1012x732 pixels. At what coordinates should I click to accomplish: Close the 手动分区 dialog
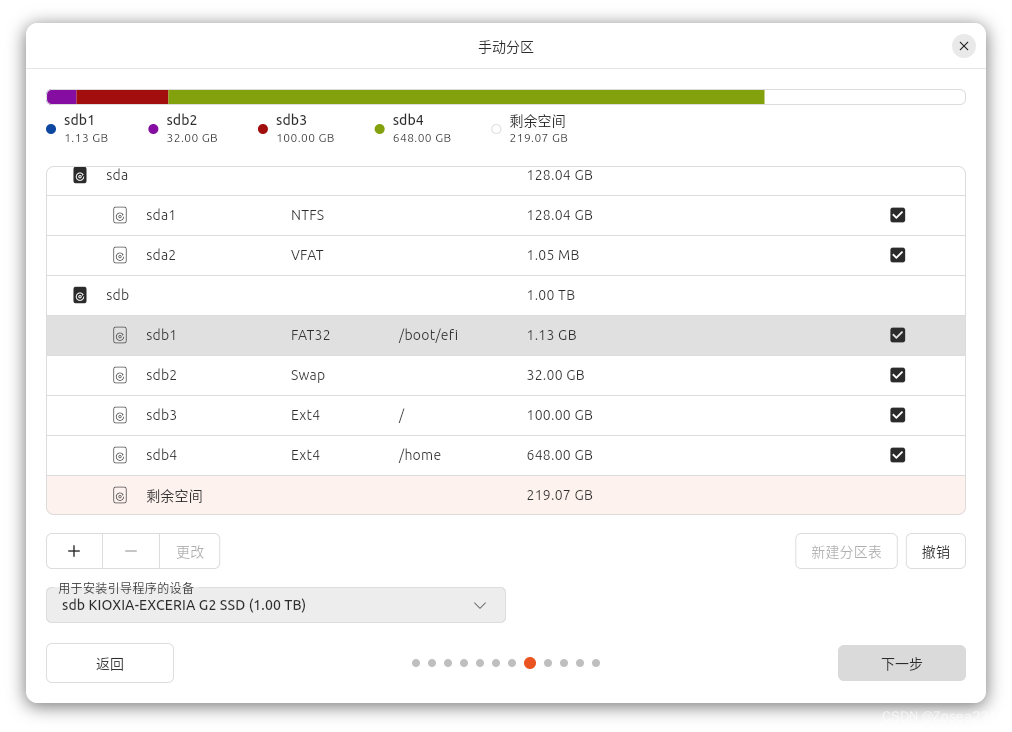(964, 46)
